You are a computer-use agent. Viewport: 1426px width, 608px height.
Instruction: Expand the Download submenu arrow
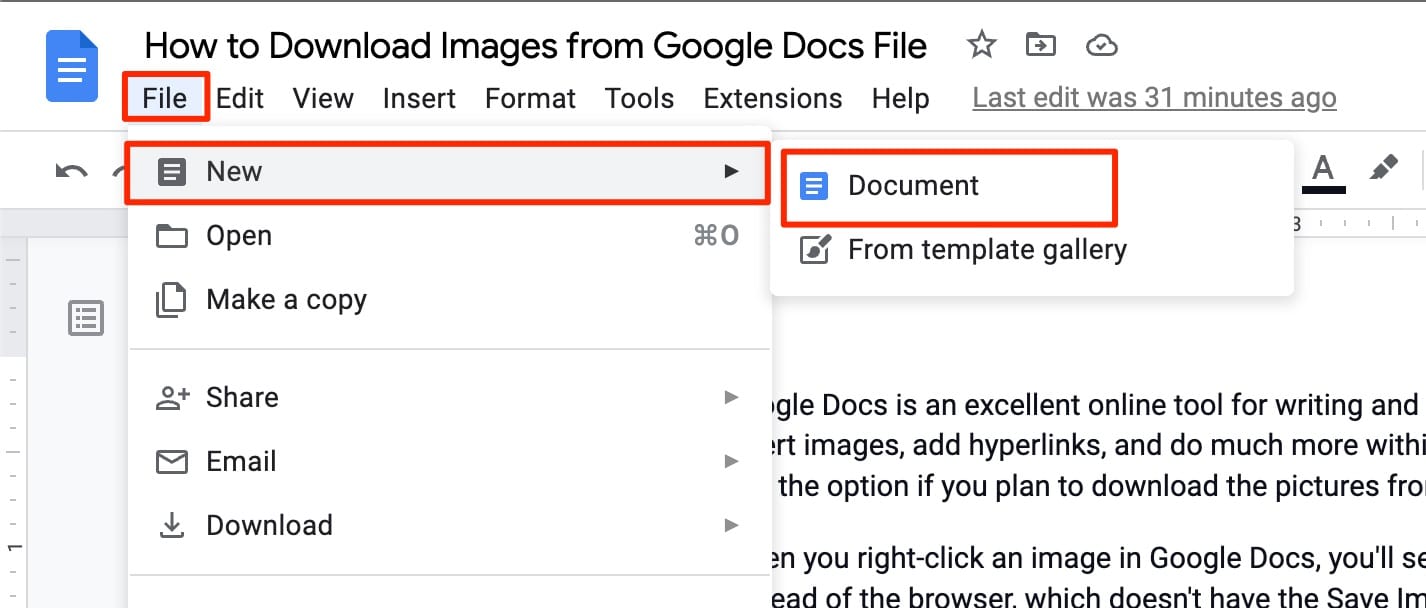[731, 525]
